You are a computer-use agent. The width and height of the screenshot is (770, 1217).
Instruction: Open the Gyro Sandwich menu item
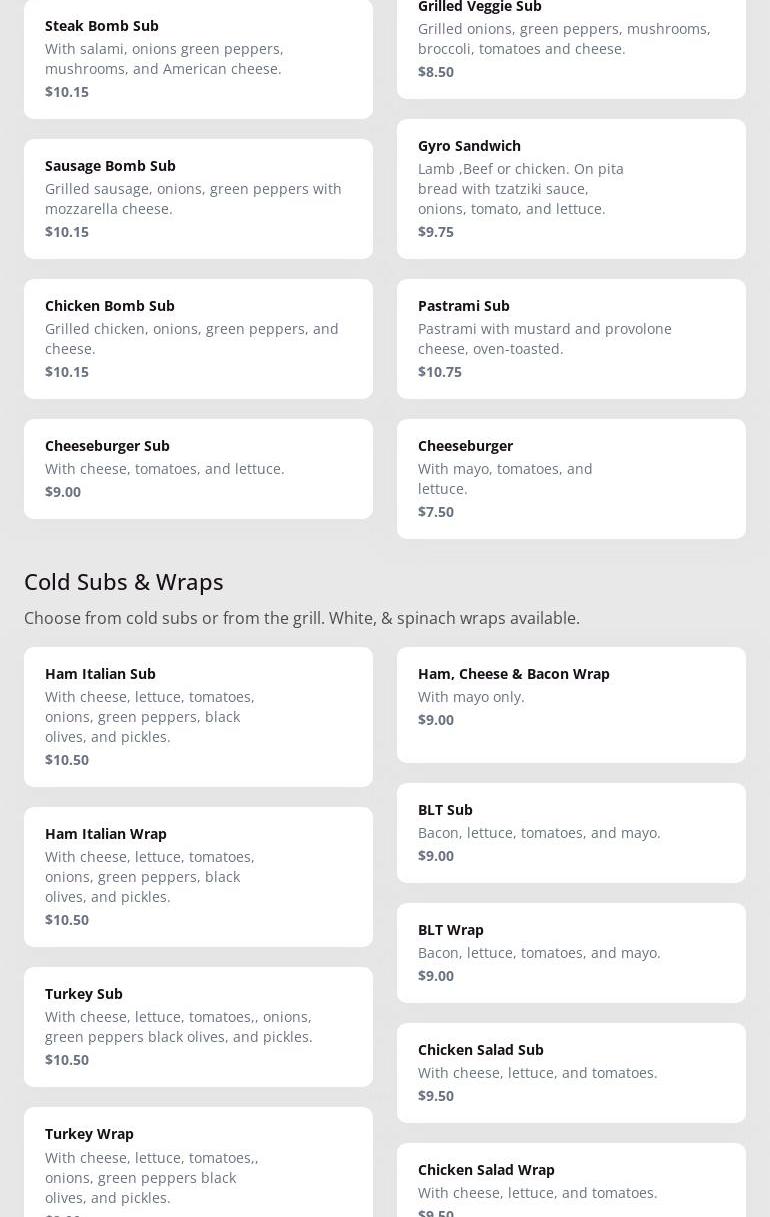click(x=571, y=189)
